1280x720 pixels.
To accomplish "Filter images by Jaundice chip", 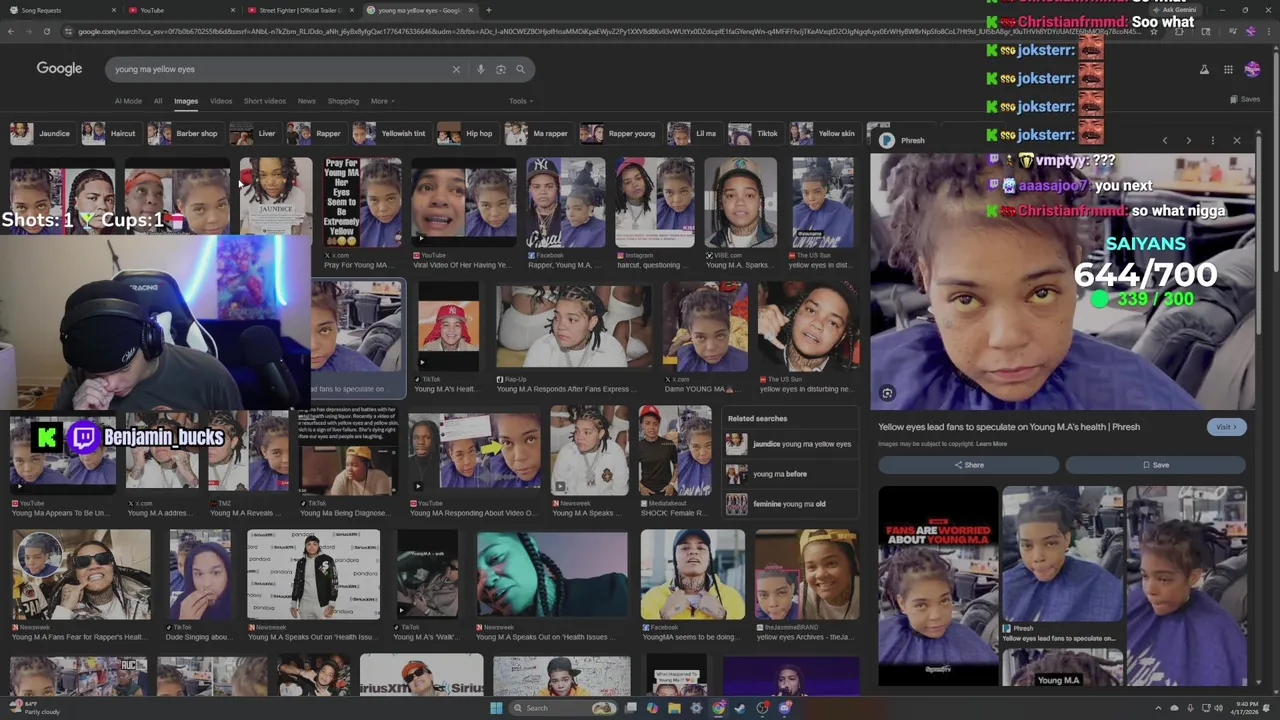I will (x=42, y=133).
